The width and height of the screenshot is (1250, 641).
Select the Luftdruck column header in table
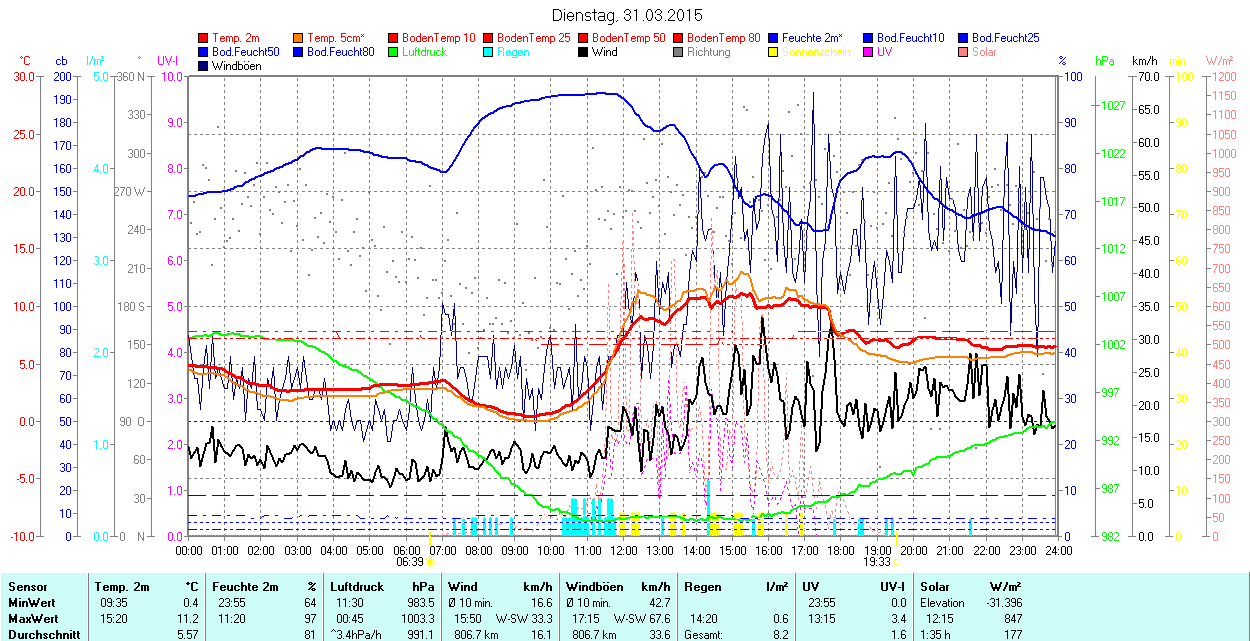pos(357,587)
